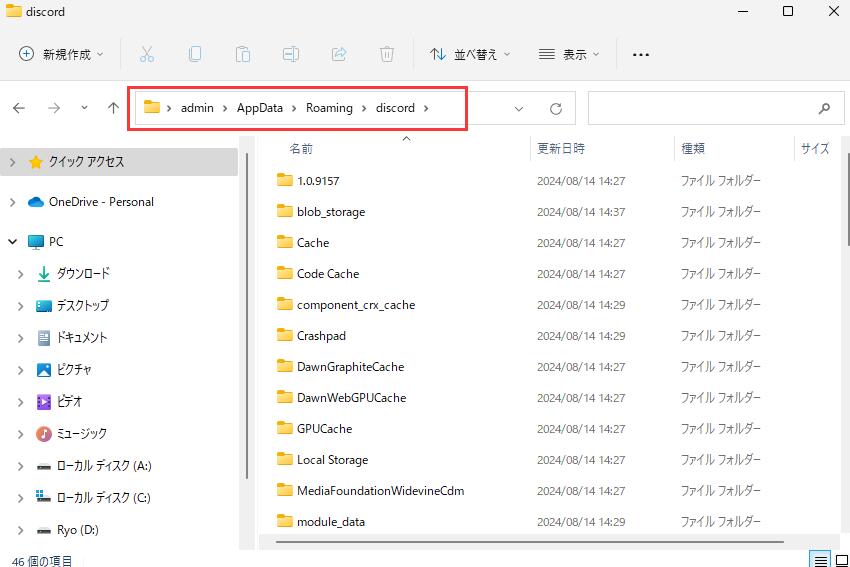
Task: Open the three-dot more options menu
Action: click(641, 54)
